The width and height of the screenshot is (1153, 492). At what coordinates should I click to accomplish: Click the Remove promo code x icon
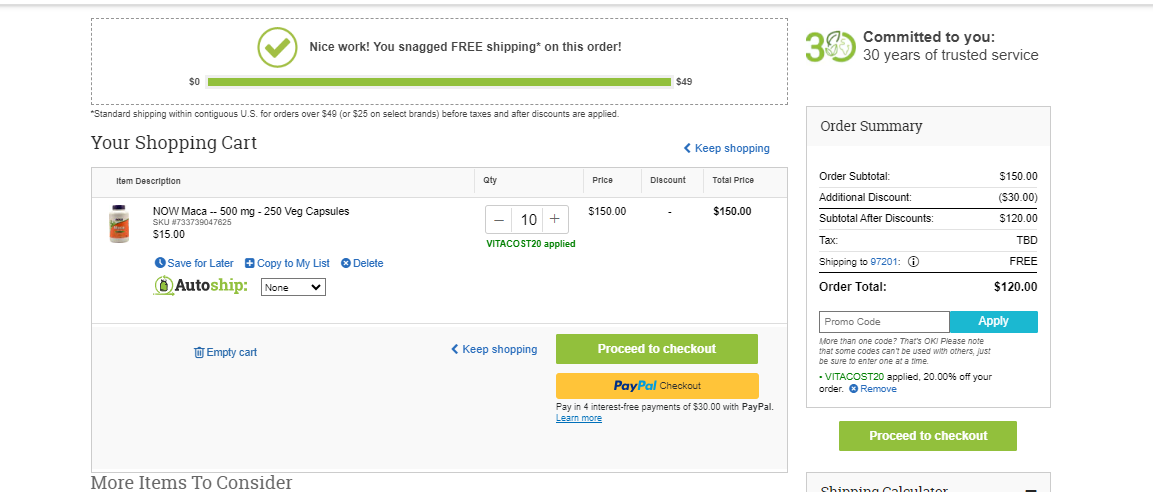click(853, 389)
